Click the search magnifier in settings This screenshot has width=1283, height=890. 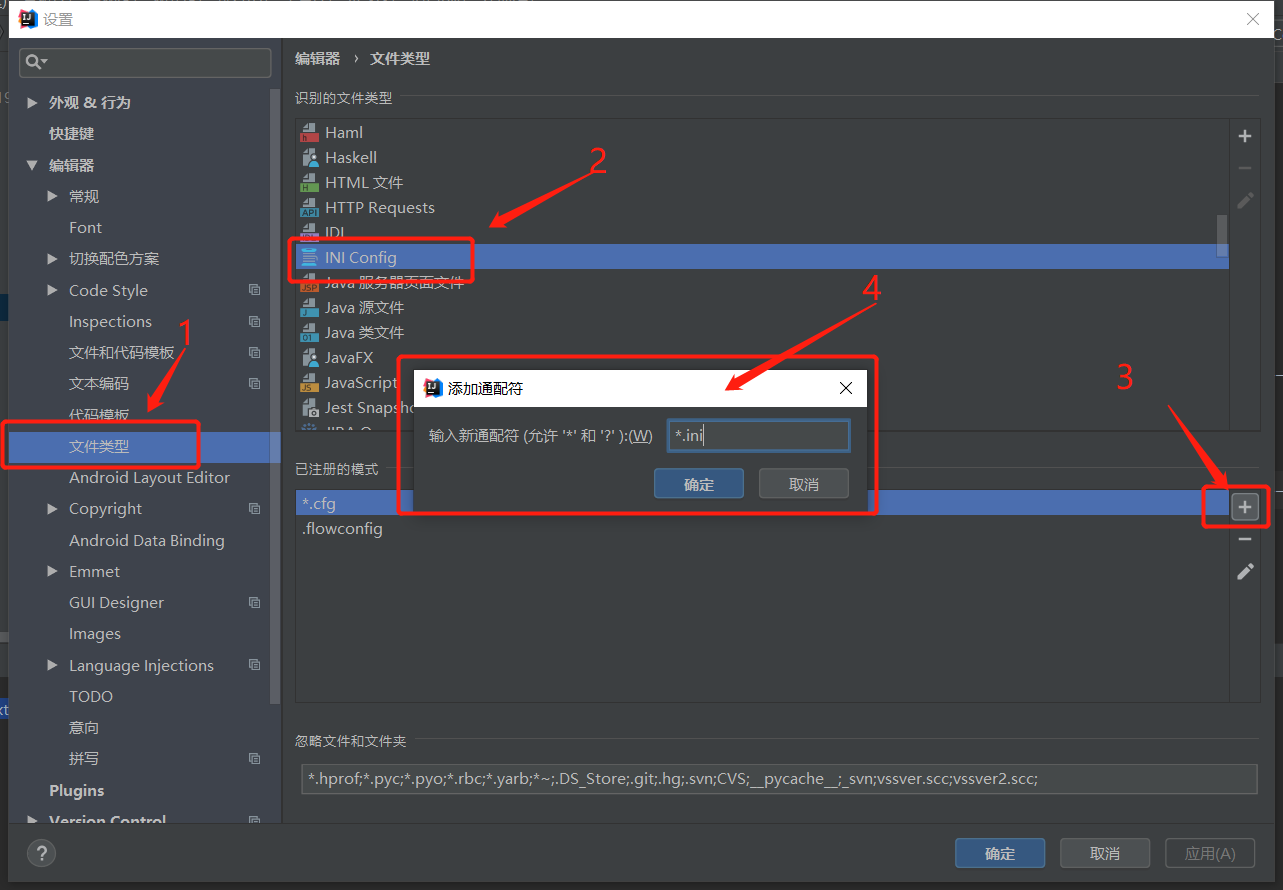(35, 63)
